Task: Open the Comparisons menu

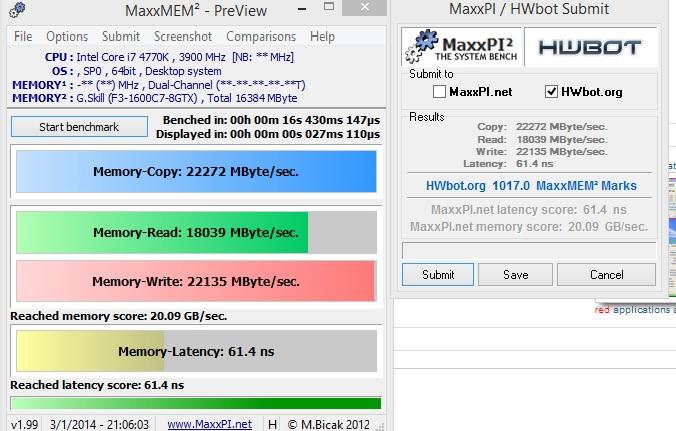Action: coord(261,37)
